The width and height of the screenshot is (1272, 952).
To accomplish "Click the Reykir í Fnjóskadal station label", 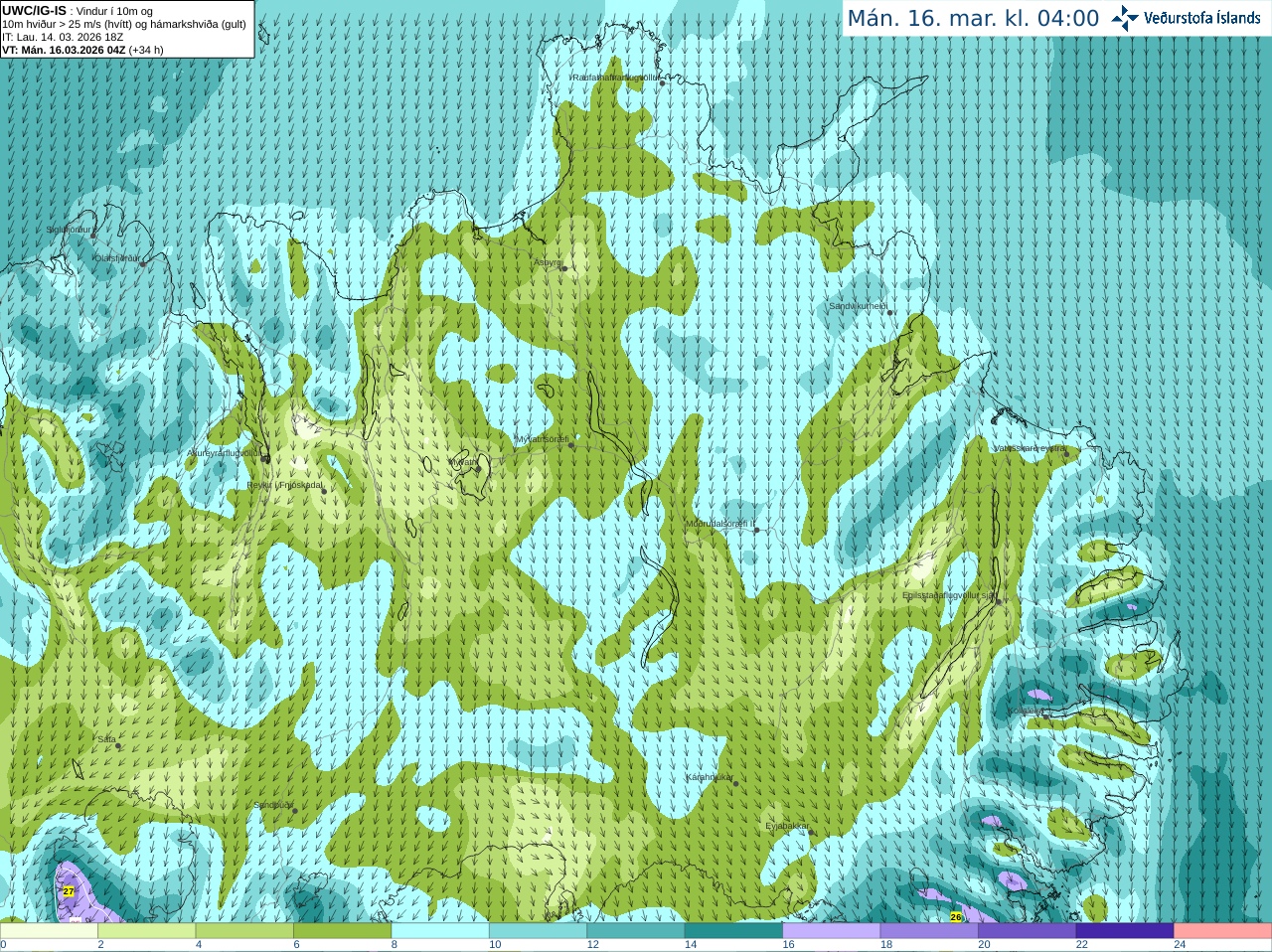I will 285,486.
